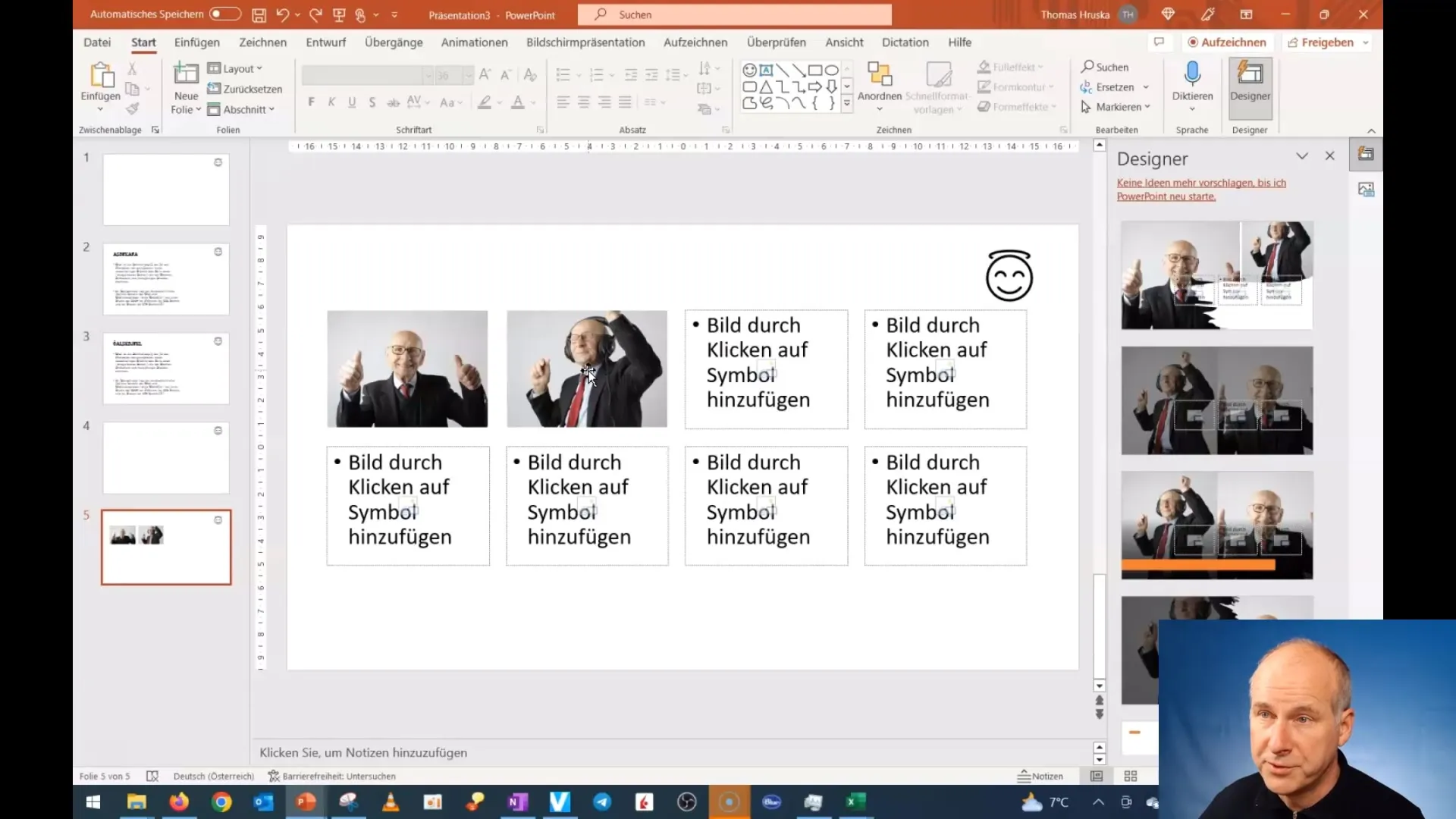Click Zurücksetzen in Folien group
1456x819 pixels.
244,89
